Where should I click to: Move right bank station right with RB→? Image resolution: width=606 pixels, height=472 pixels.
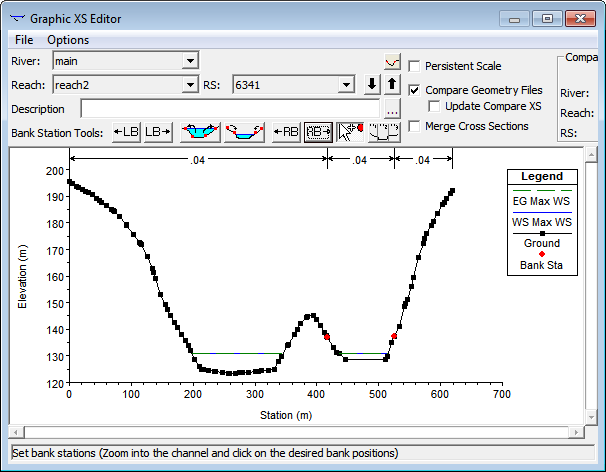(318, 132)
